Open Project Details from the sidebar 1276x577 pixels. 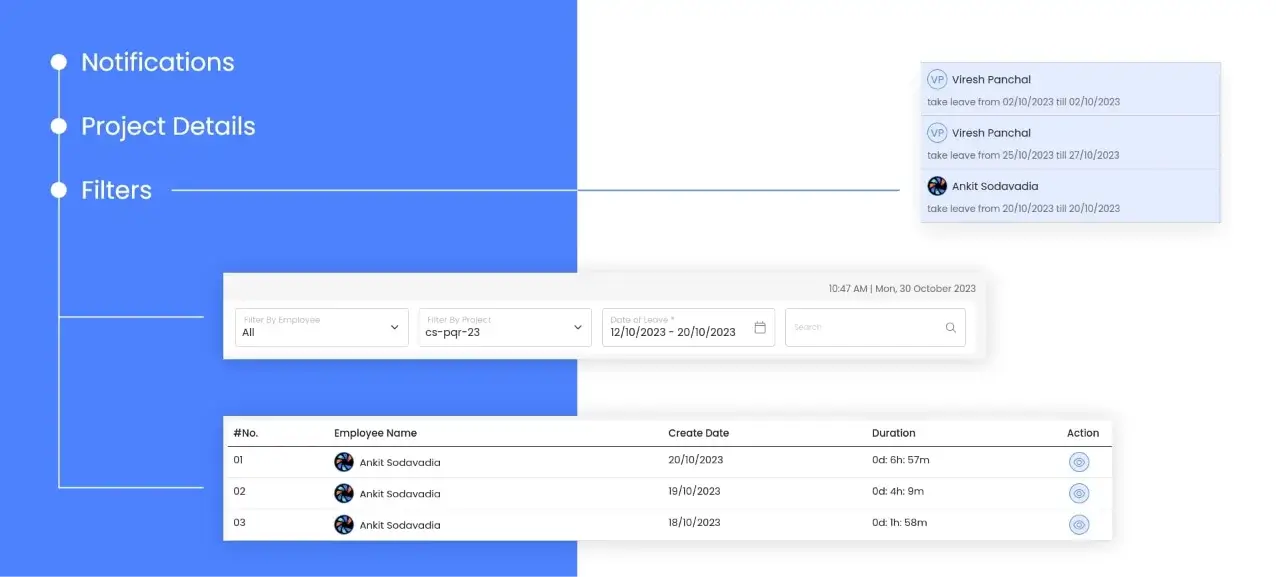[167, 126]
